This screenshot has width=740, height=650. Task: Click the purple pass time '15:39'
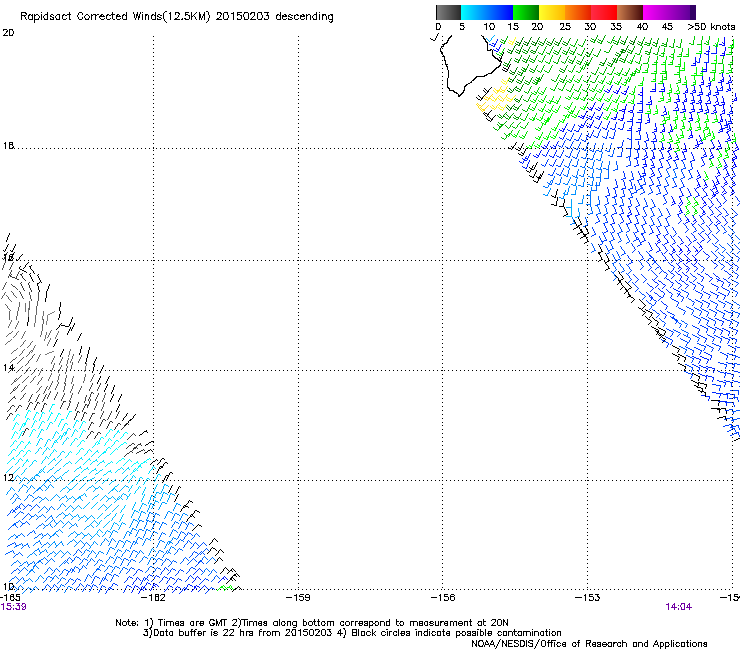coord(14,607)
